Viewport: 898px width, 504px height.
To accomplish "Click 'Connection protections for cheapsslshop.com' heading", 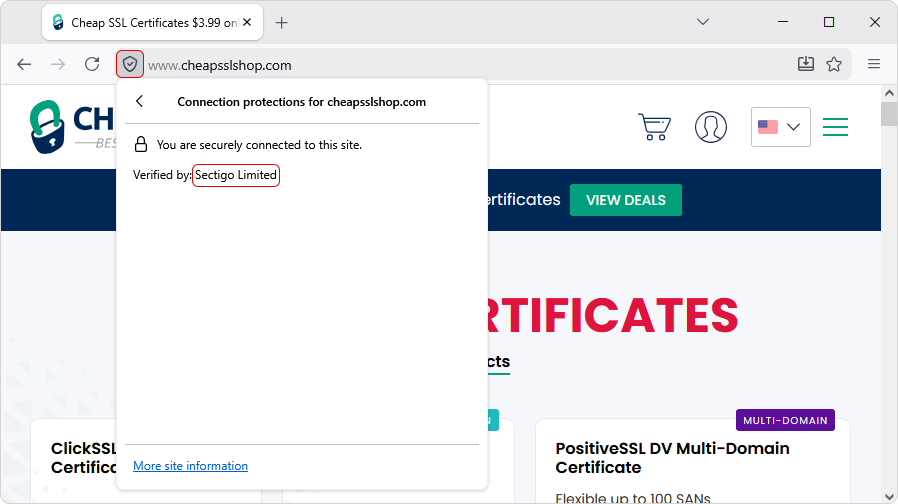I will pyautogui.click(x=302, y=102).
